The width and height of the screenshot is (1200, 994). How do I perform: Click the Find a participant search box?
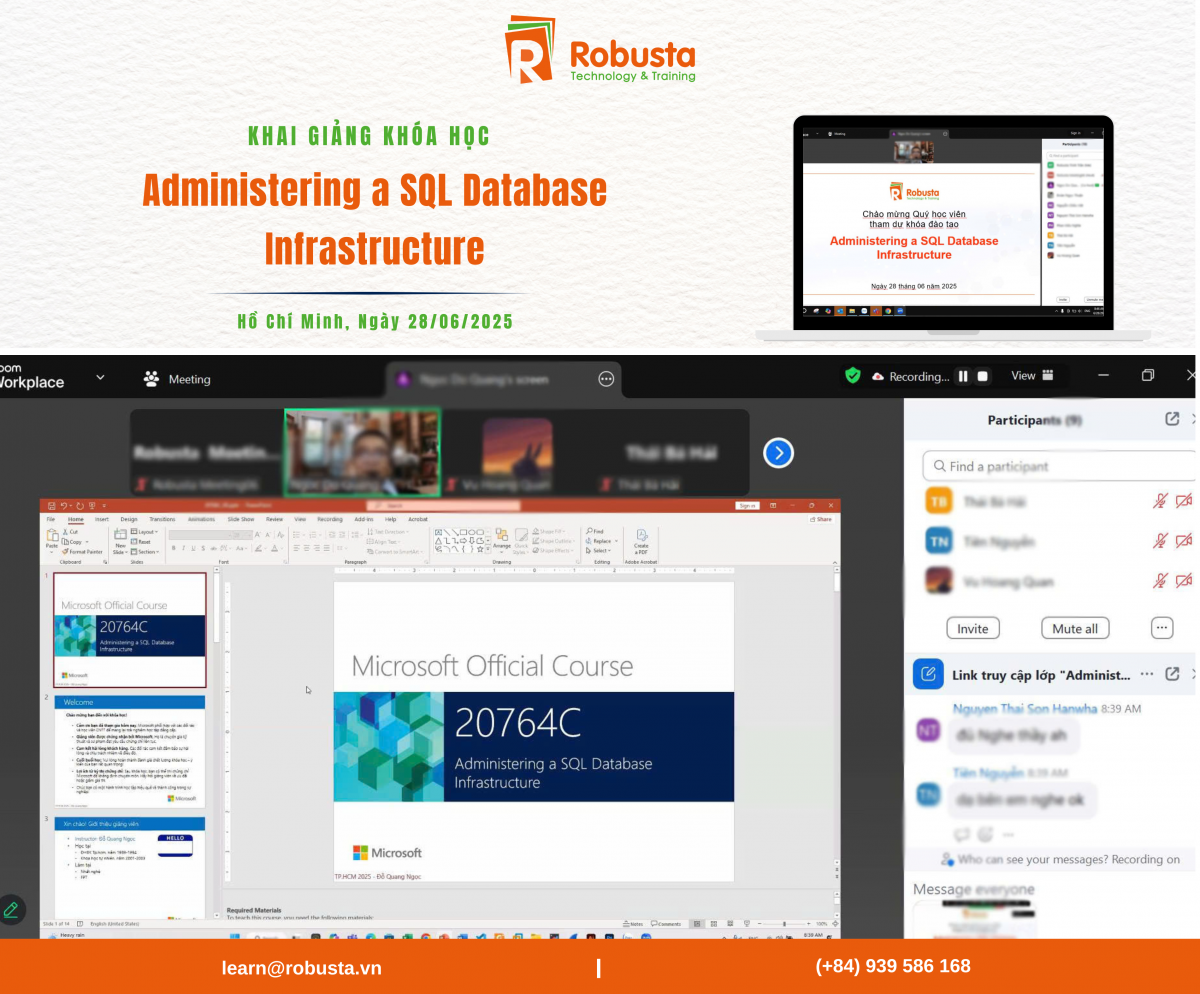pos(1060,466)
